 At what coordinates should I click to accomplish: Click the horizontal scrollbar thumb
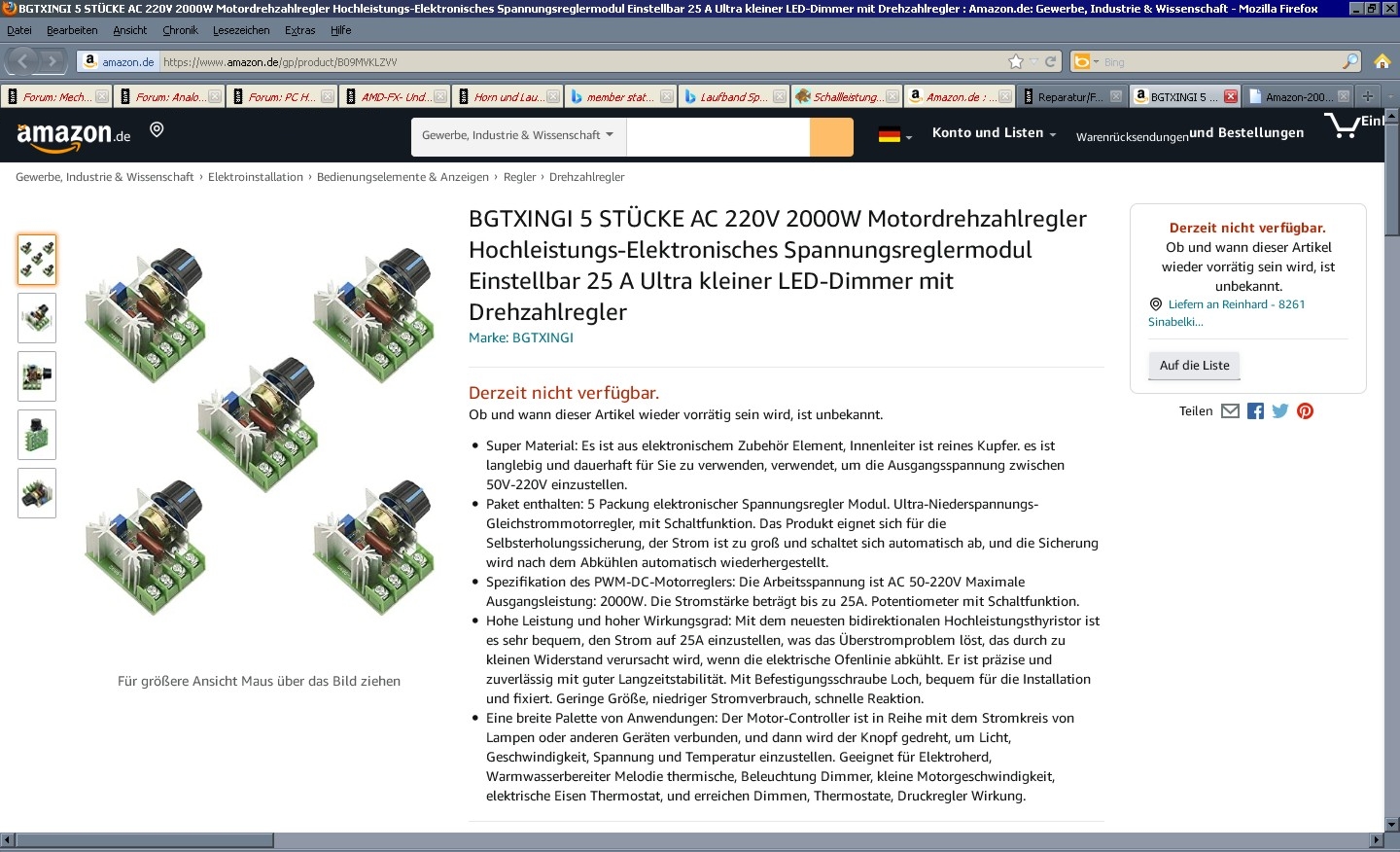[x=145, y=840]
